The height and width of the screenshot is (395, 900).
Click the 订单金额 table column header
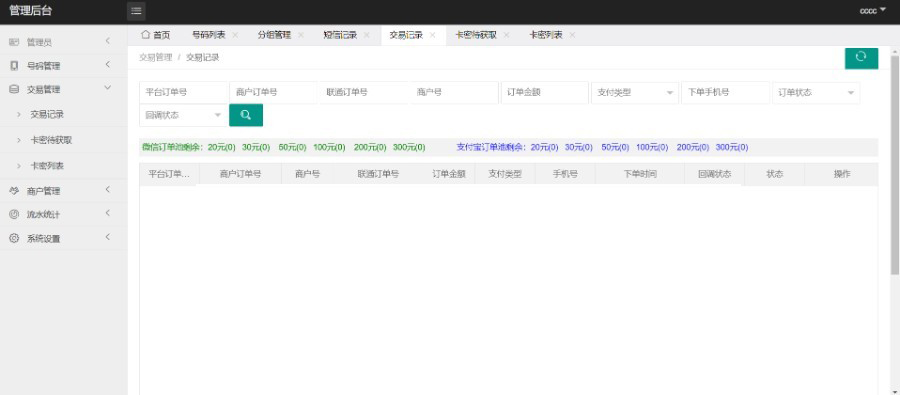[x=449, y=174]
